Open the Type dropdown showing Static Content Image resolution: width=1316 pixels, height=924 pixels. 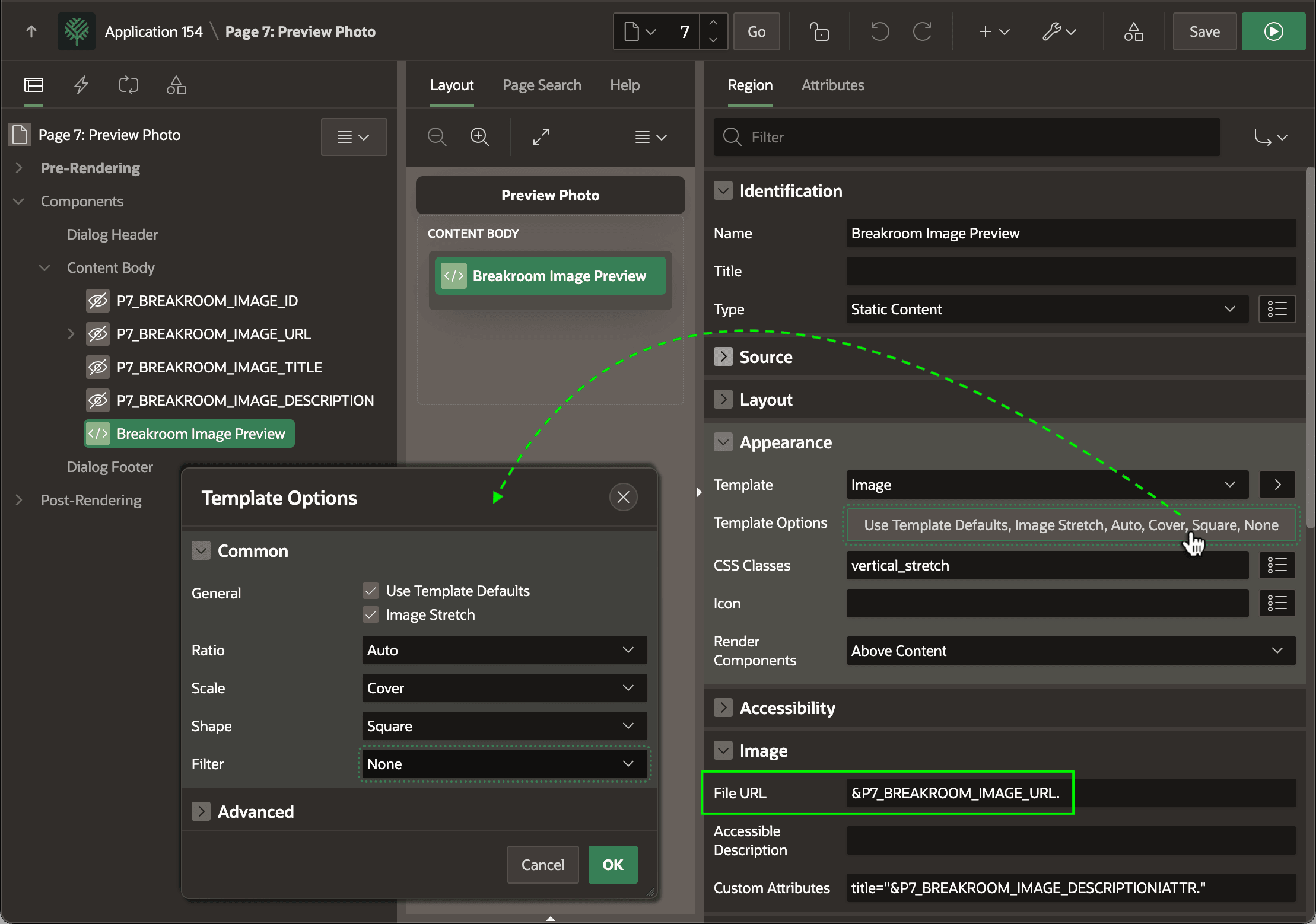(x=1047, y=309)
